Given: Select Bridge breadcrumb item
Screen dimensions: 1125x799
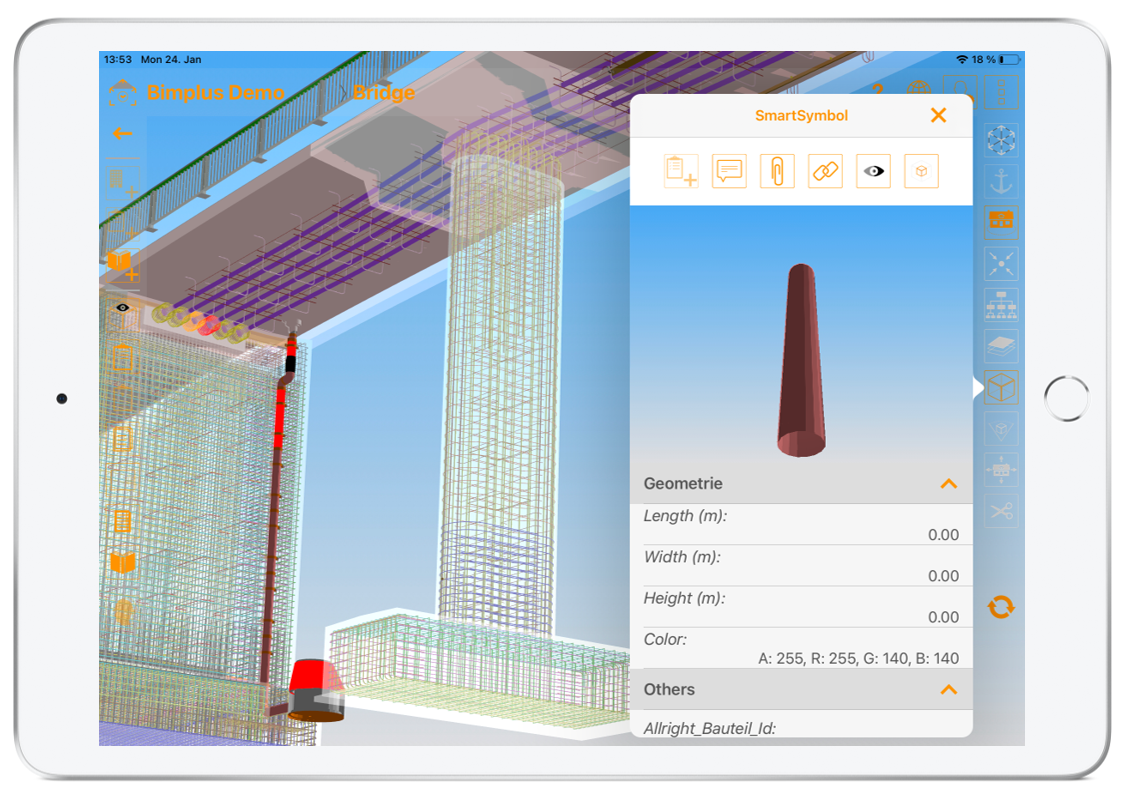Looking at the screenshot, I should click(383, 93).
